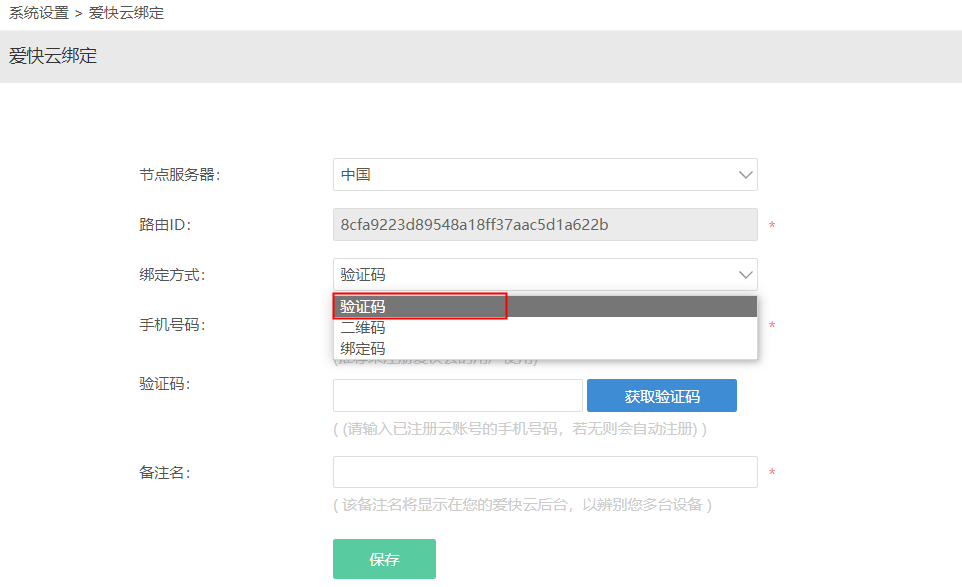Click the 路由ID field with the hash value
Screen dimensions: 962x587
click(545, 224)
